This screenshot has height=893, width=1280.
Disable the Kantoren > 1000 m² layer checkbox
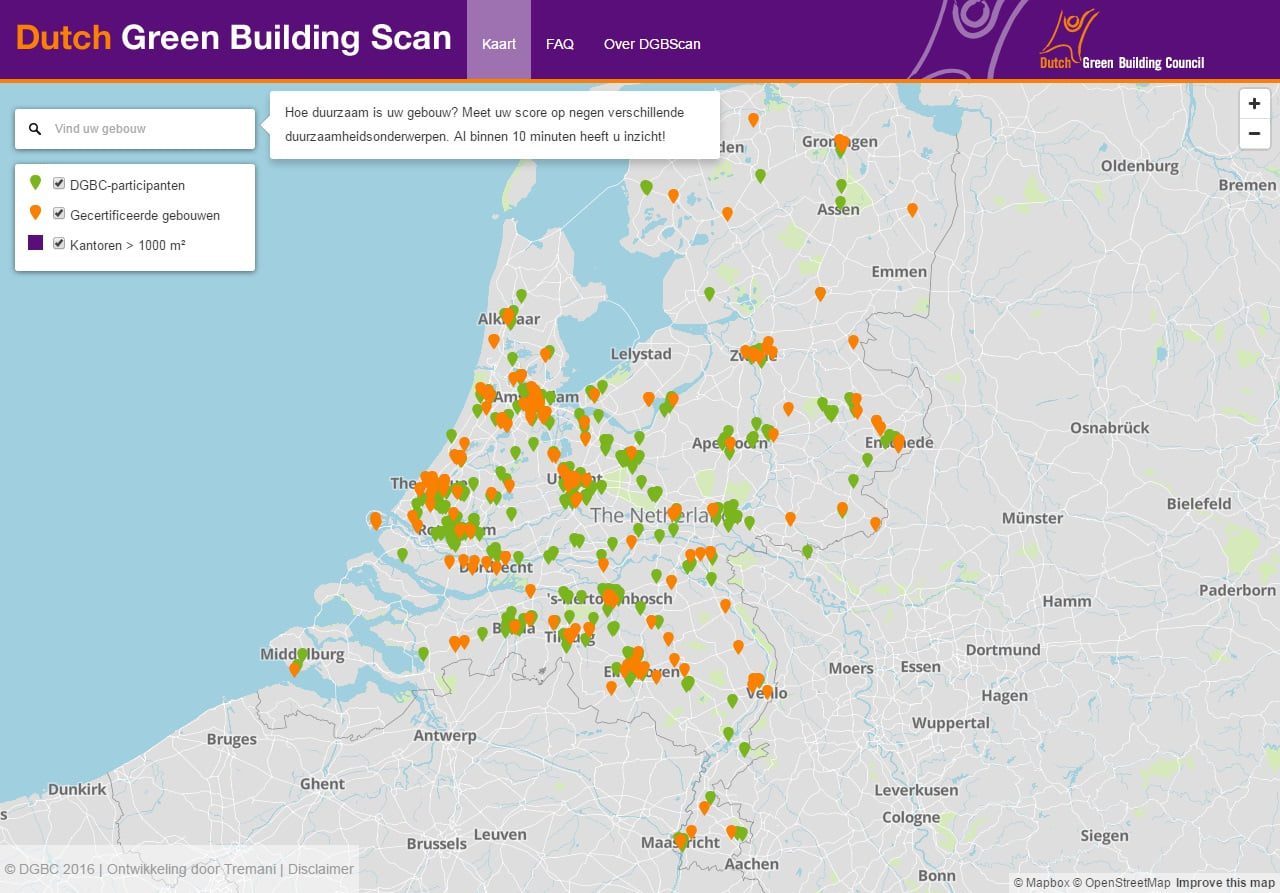coord(59,243)
